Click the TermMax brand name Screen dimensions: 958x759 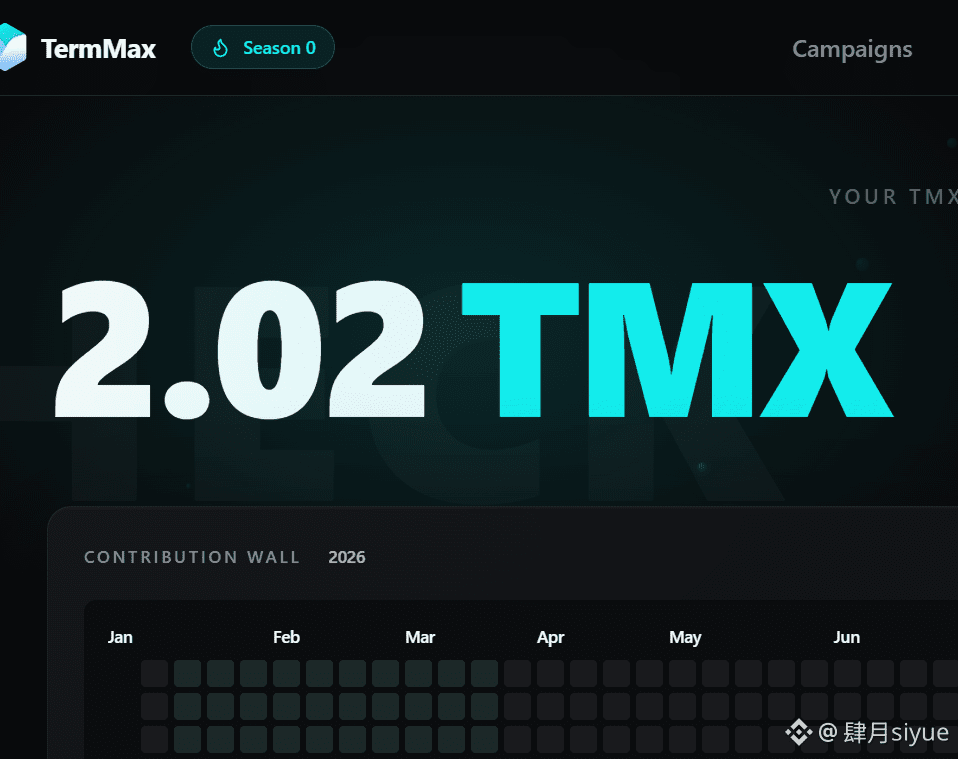pos(98,49)
